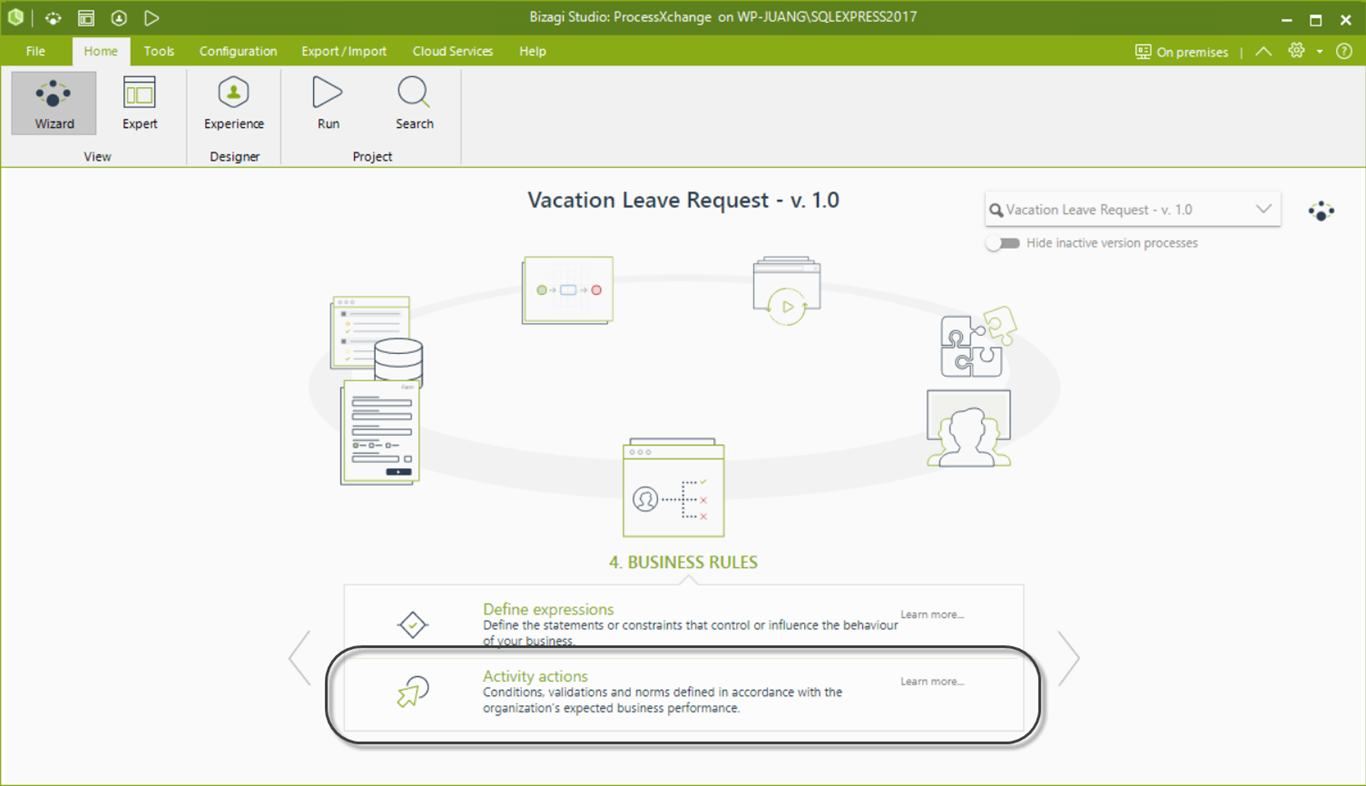Click the Bizagi logo in title bar
The height and width of the screenshot is (786, 1366).
click(x=15, y=18)
